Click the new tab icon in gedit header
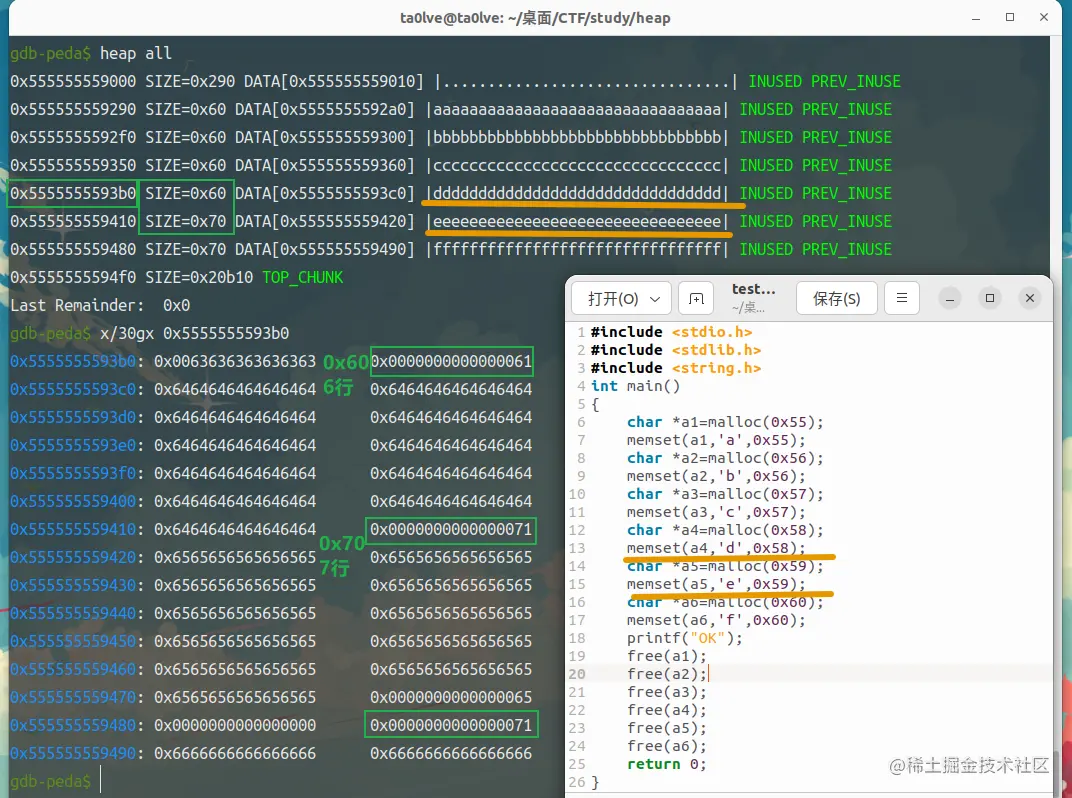The height and width of the screenshot is (798, 1072). (x=696, y=299)
